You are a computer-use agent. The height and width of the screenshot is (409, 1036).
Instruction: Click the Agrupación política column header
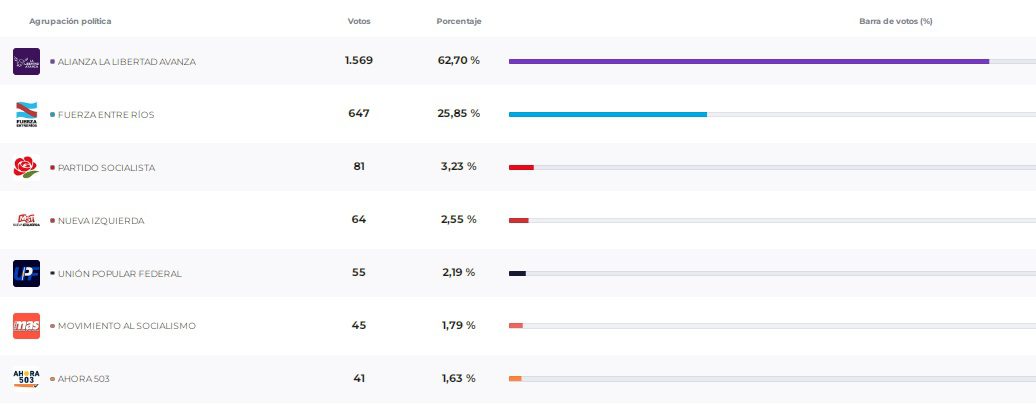(70, 21)
